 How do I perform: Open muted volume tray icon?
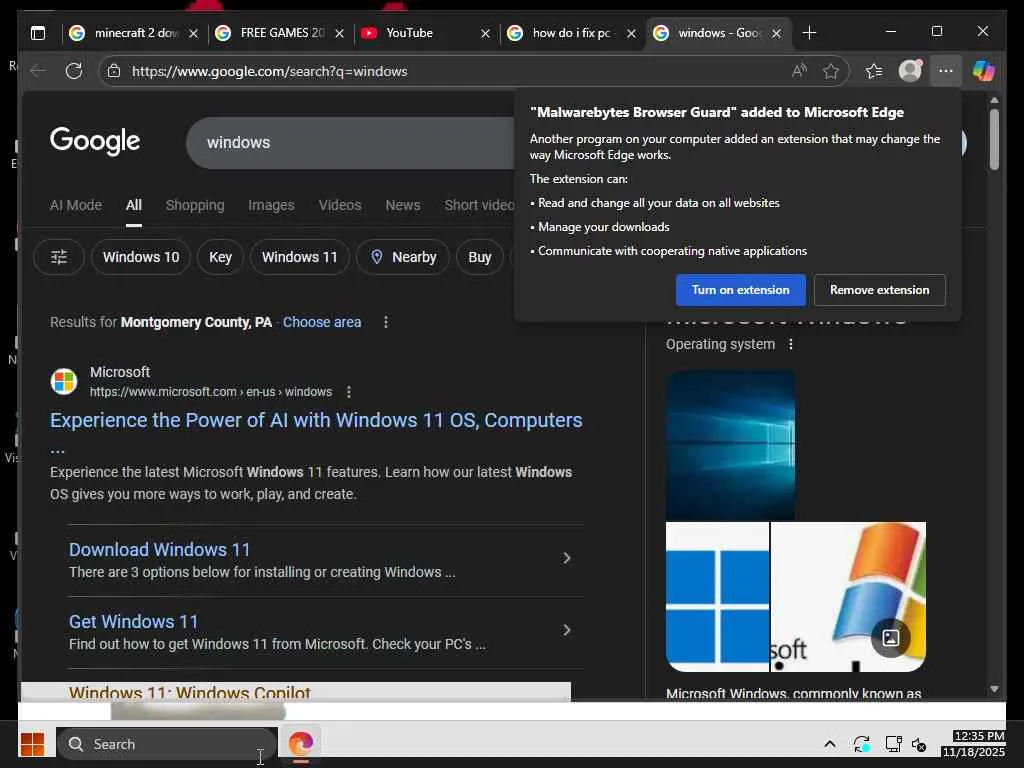919,744
